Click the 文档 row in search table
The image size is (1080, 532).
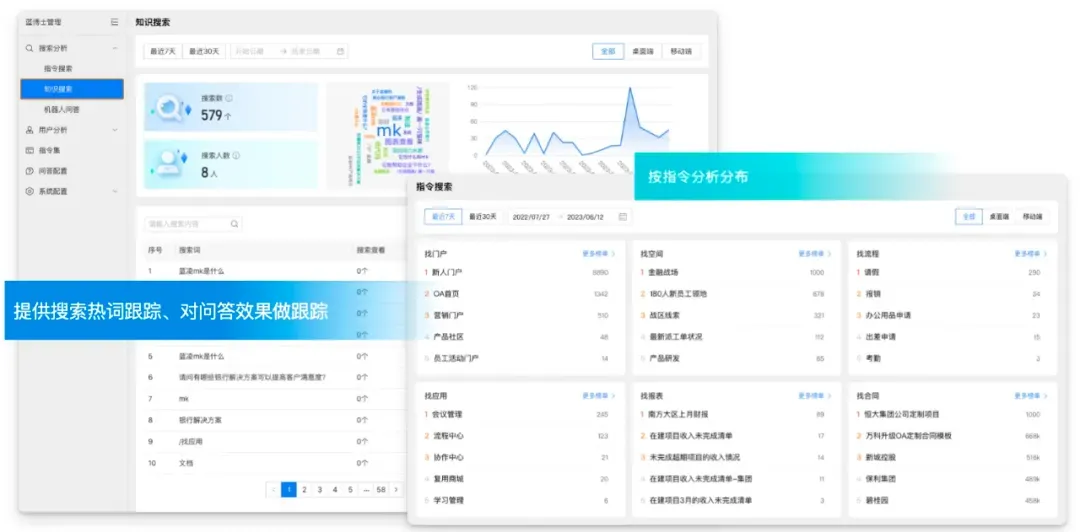click(272, 463)
